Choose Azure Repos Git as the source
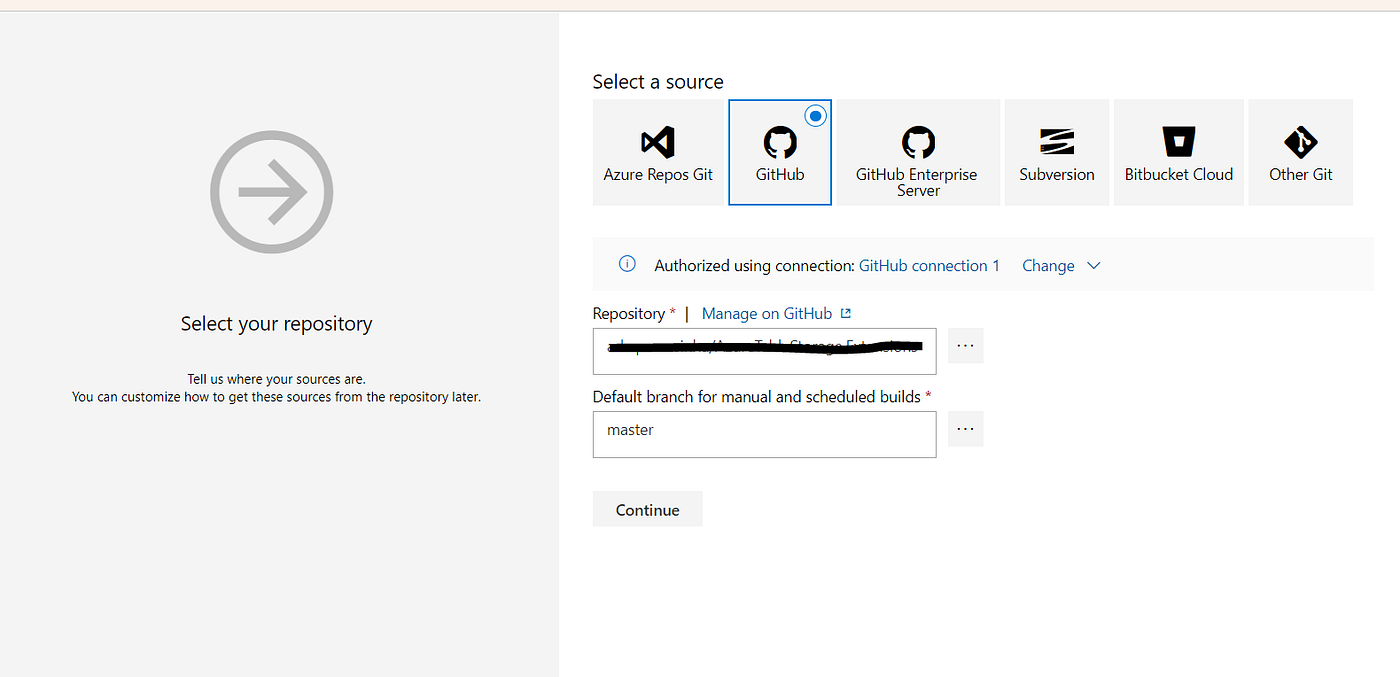The width and height of the screenshot is (1400, 677). pyautogui.click(x=658, y=152)
